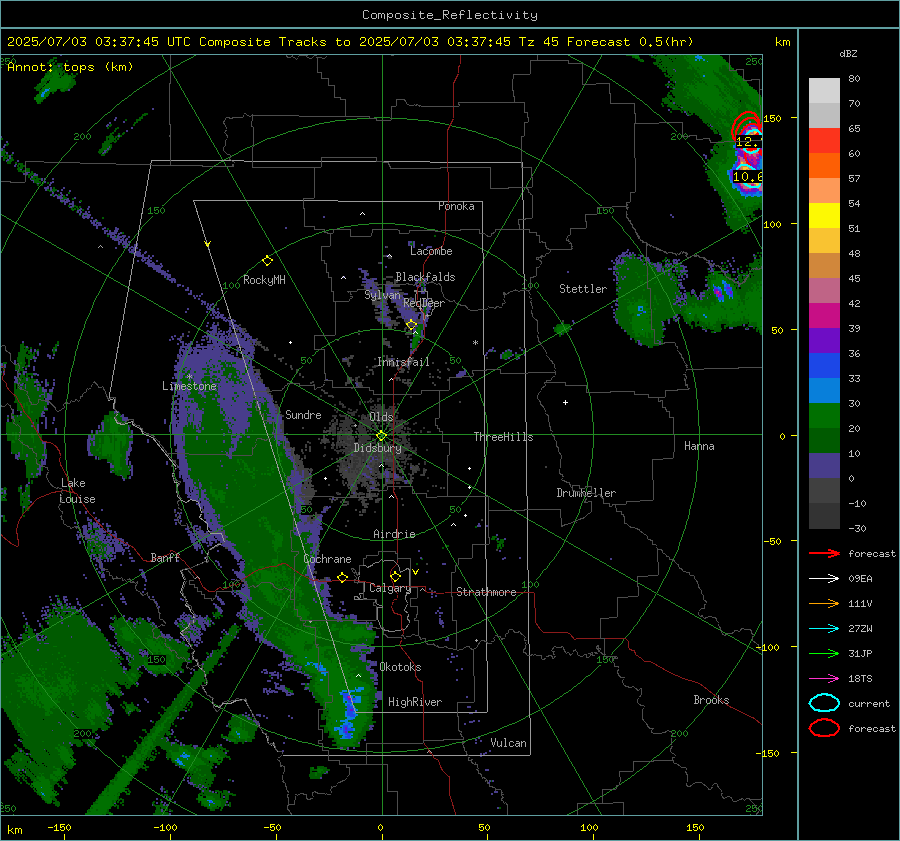Click the yellow diamond marker below Cochrane
This screenshot has width=900, height=841.
click(x=342, y=577)
